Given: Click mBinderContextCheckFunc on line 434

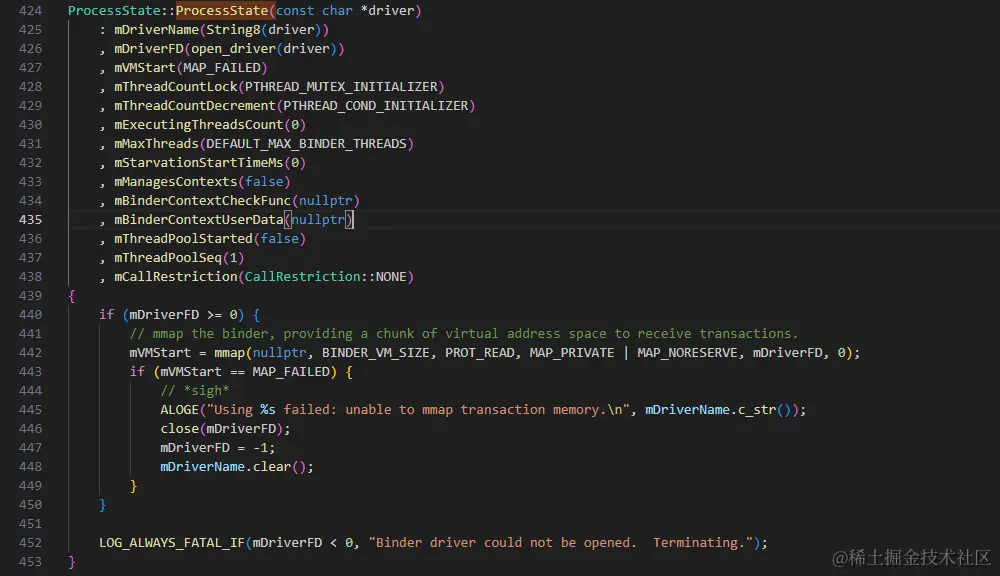Looking at the screenshot, I should coord(202,201).
